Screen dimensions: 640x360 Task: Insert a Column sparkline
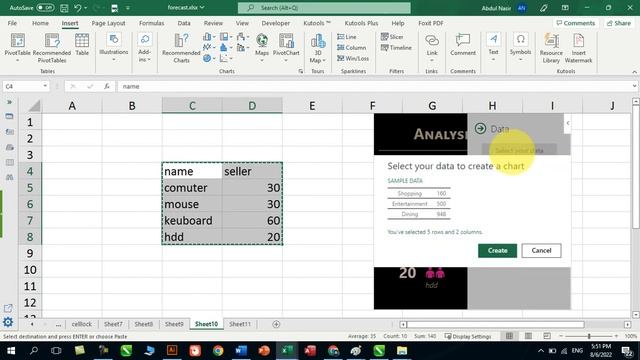tap(351, 48)
